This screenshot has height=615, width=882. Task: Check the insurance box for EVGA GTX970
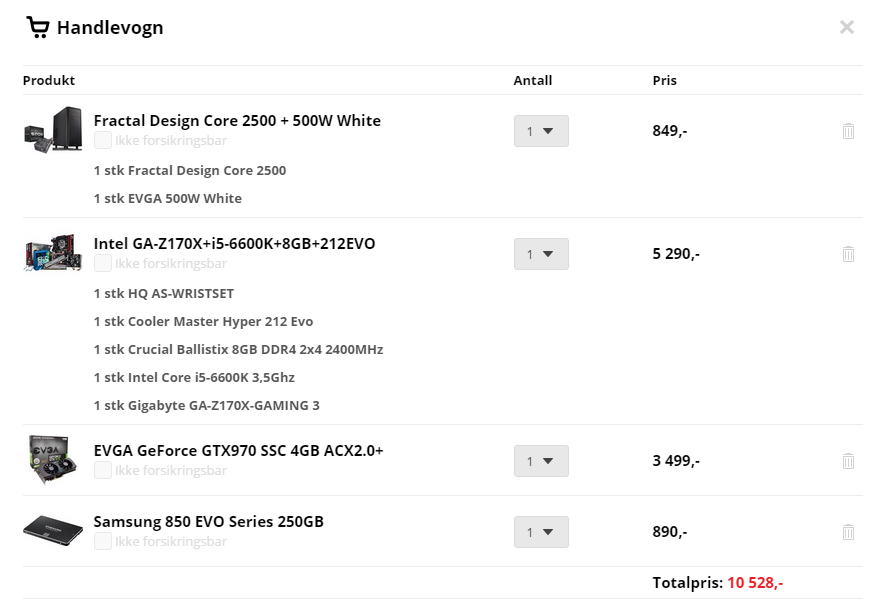102,470
